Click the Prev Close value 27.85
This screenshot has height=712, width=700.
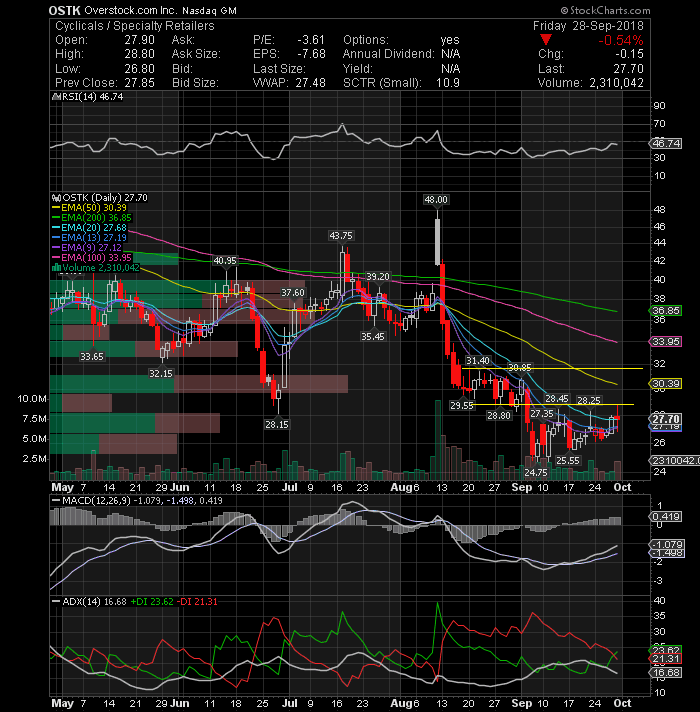coord(139,83)
